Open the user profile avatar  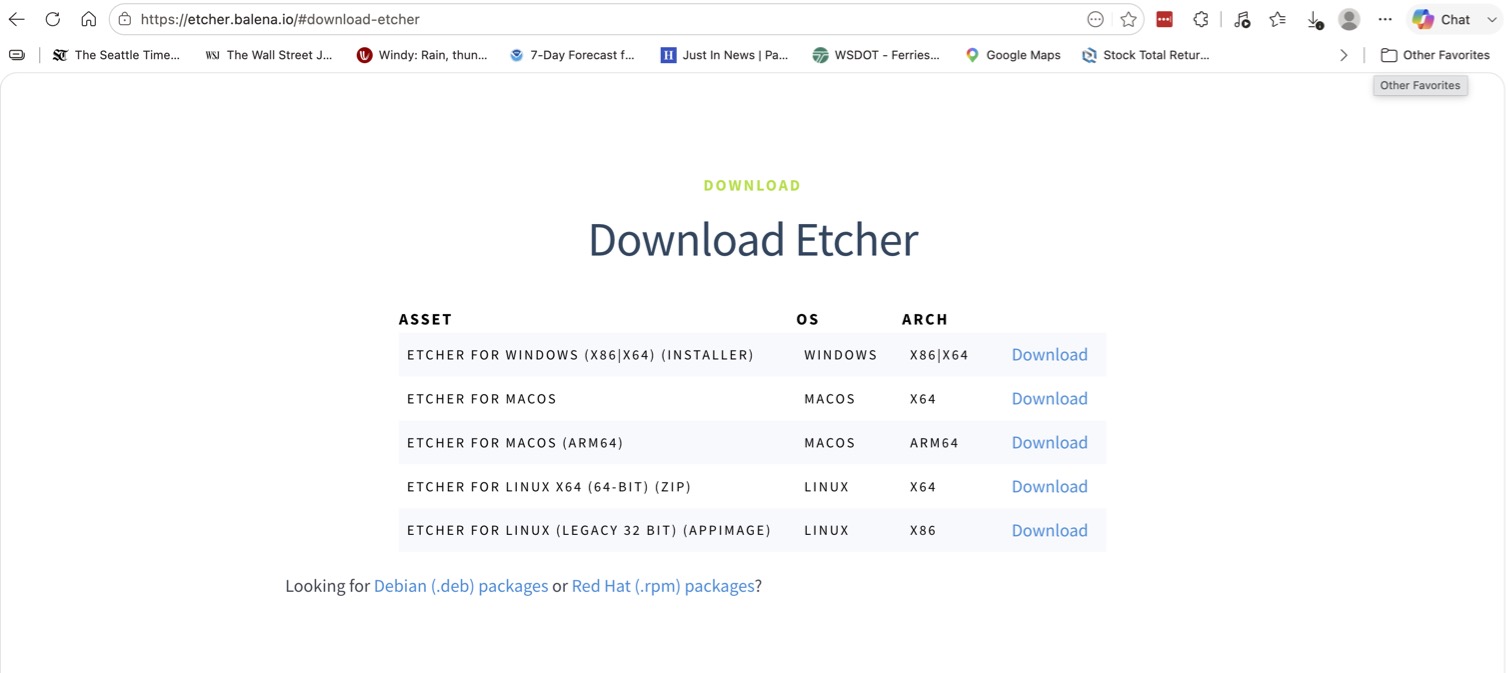(1349, 19)
